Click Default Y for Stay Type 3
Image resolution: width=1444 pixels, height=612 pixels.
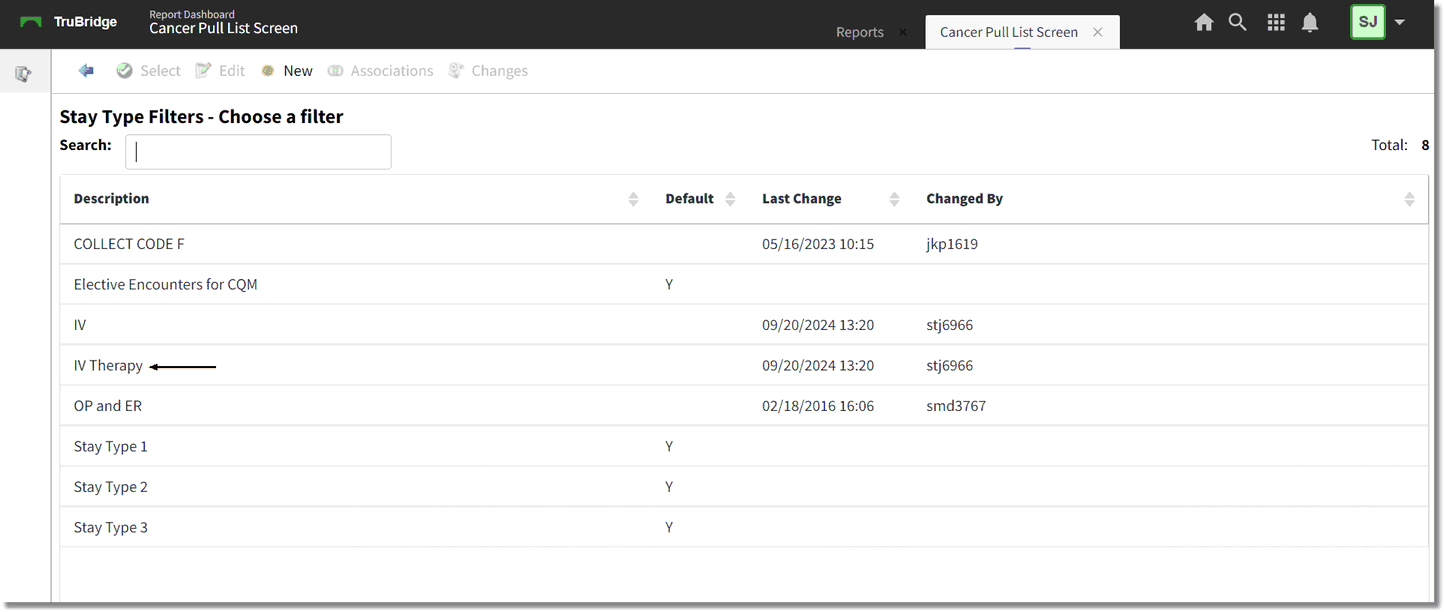tap(669, 527)
